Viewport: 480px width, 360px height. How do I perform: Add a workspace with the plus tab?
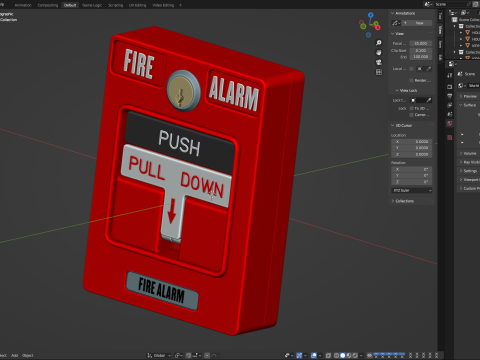[180, 5]
